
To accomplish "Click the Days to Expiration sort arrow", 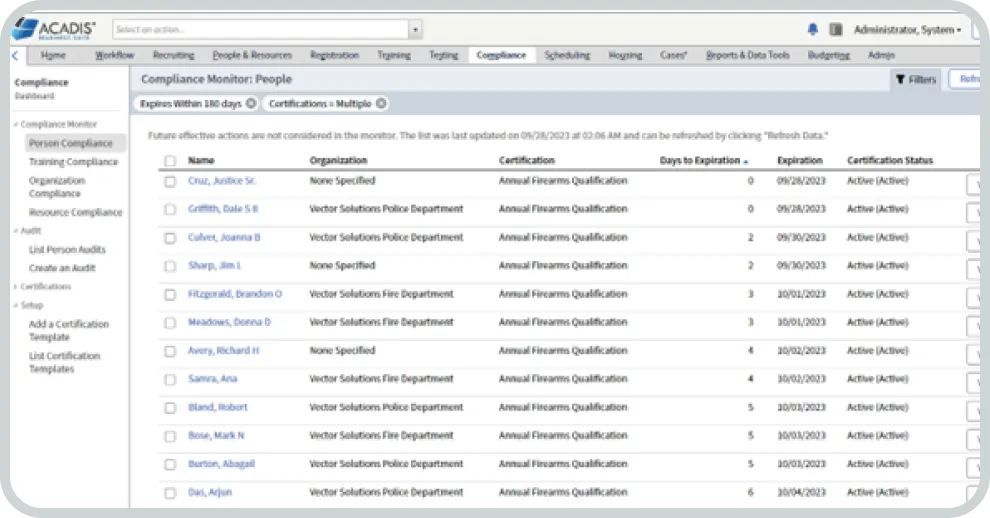I will [x=746, y=161].
